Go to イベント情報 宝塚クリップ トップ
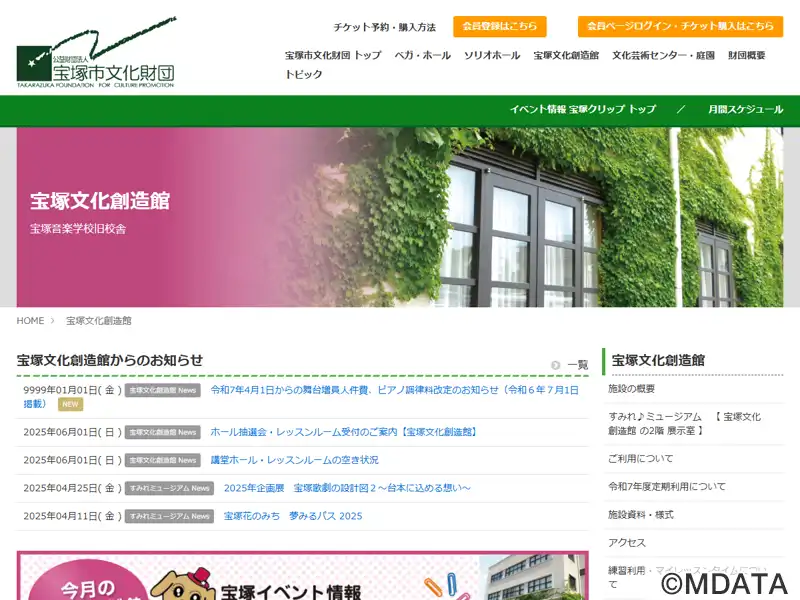The width and height of the screenshot is (800, 600). coord(583,109)
